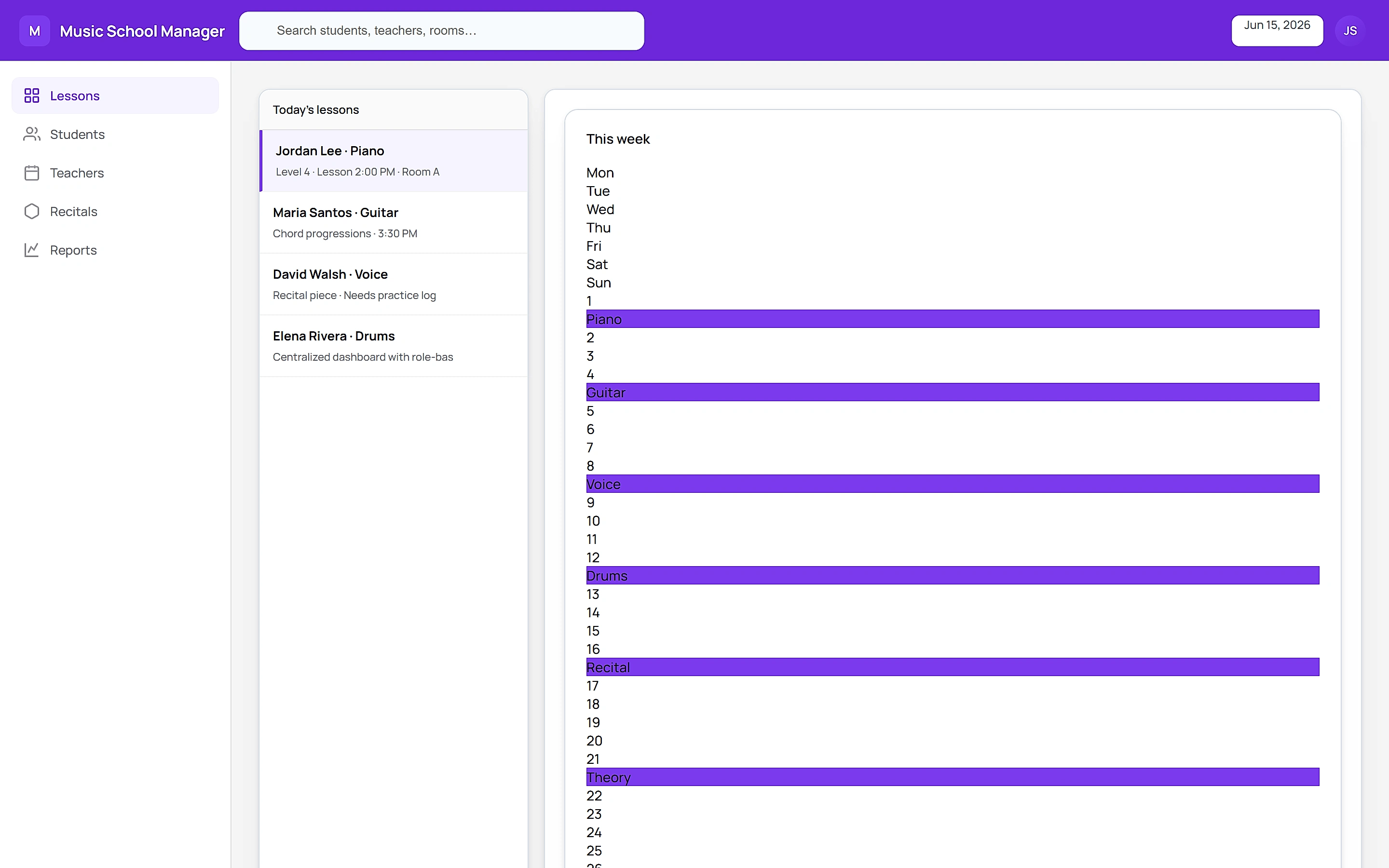1389x868 pixels.
Task: Click the Music School Manager title
Action: (142, 31)
